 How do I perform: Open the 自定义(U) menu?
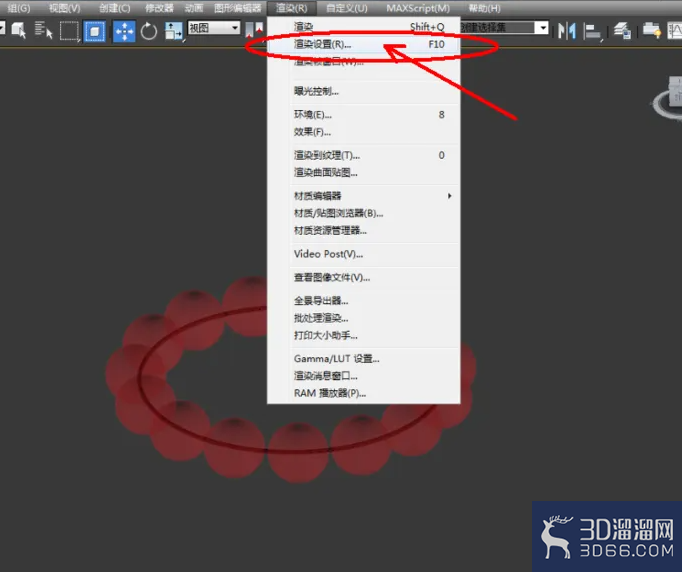pos(347,8)
